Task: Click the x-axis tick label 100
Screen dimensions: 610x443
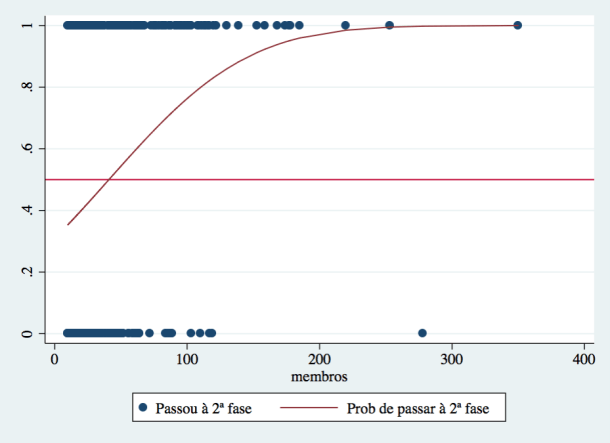Action: (x=187, y=360)
